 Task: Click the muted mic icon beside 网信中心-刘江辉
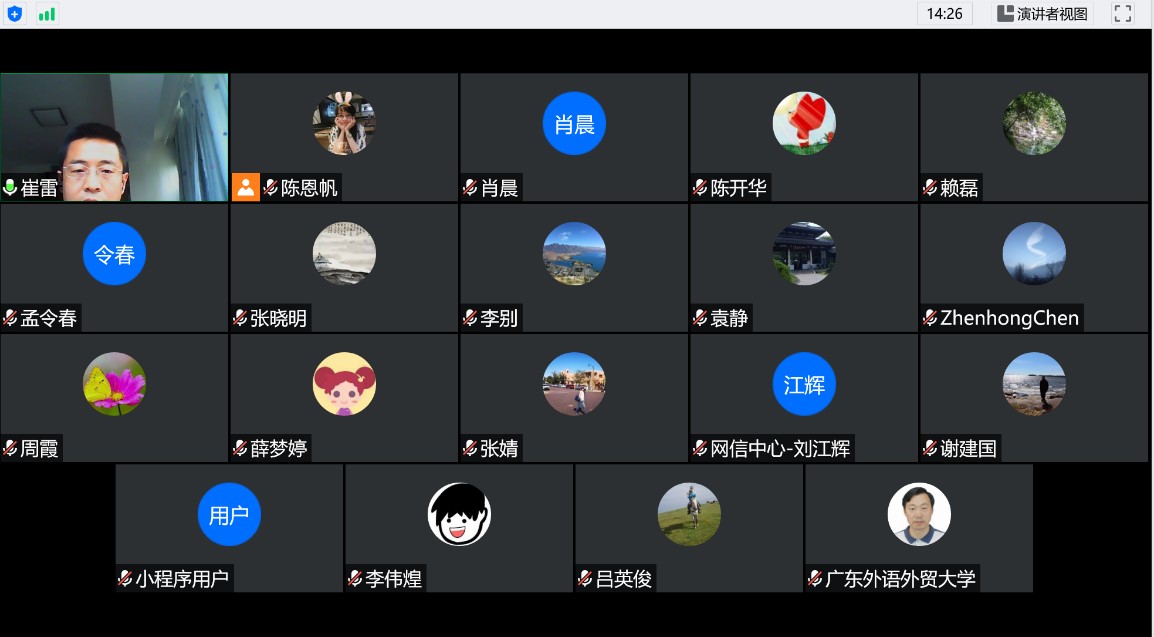point(700,448)
